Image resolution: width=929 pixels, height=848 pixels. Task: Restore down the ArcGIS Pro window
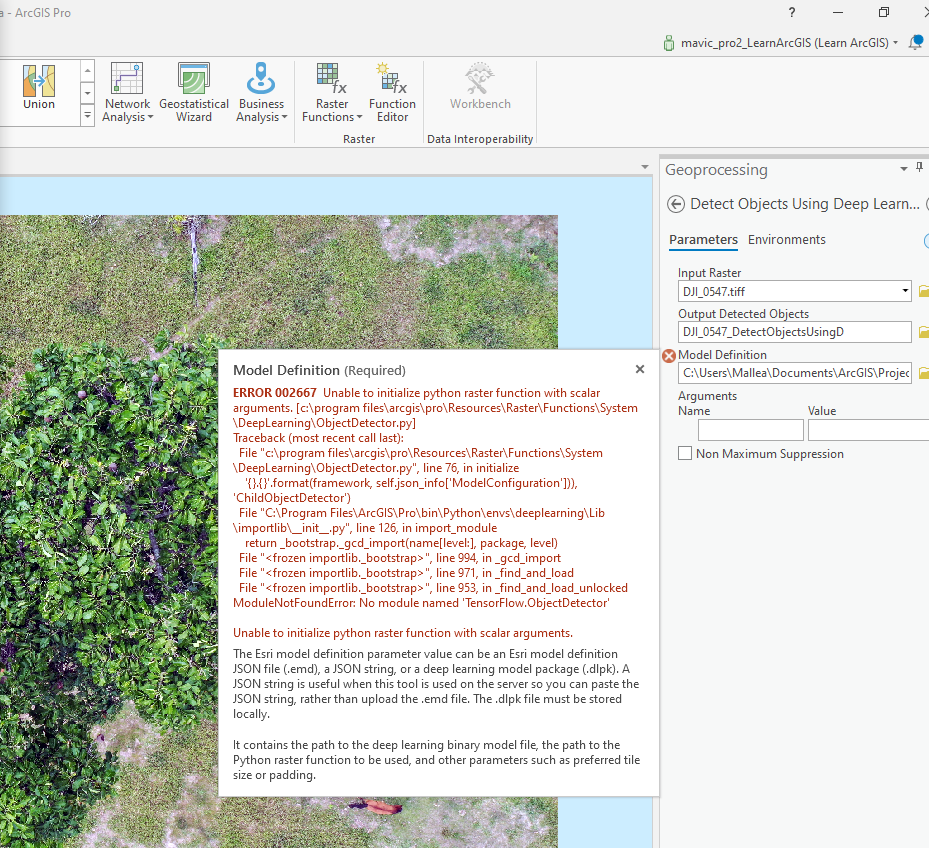(883, 12)
